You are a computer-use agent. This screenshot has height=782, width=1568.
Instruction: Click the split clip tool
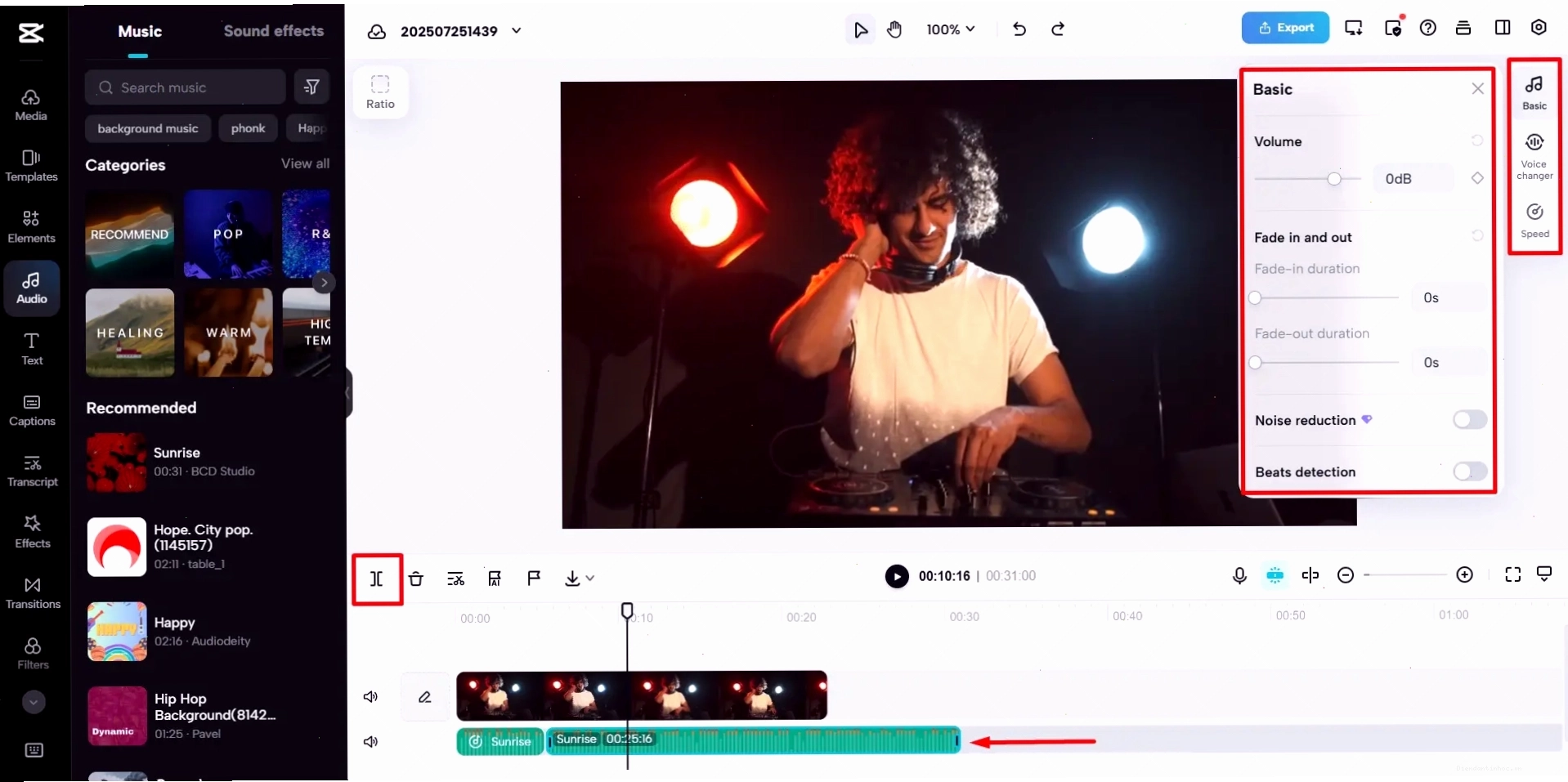377,579
